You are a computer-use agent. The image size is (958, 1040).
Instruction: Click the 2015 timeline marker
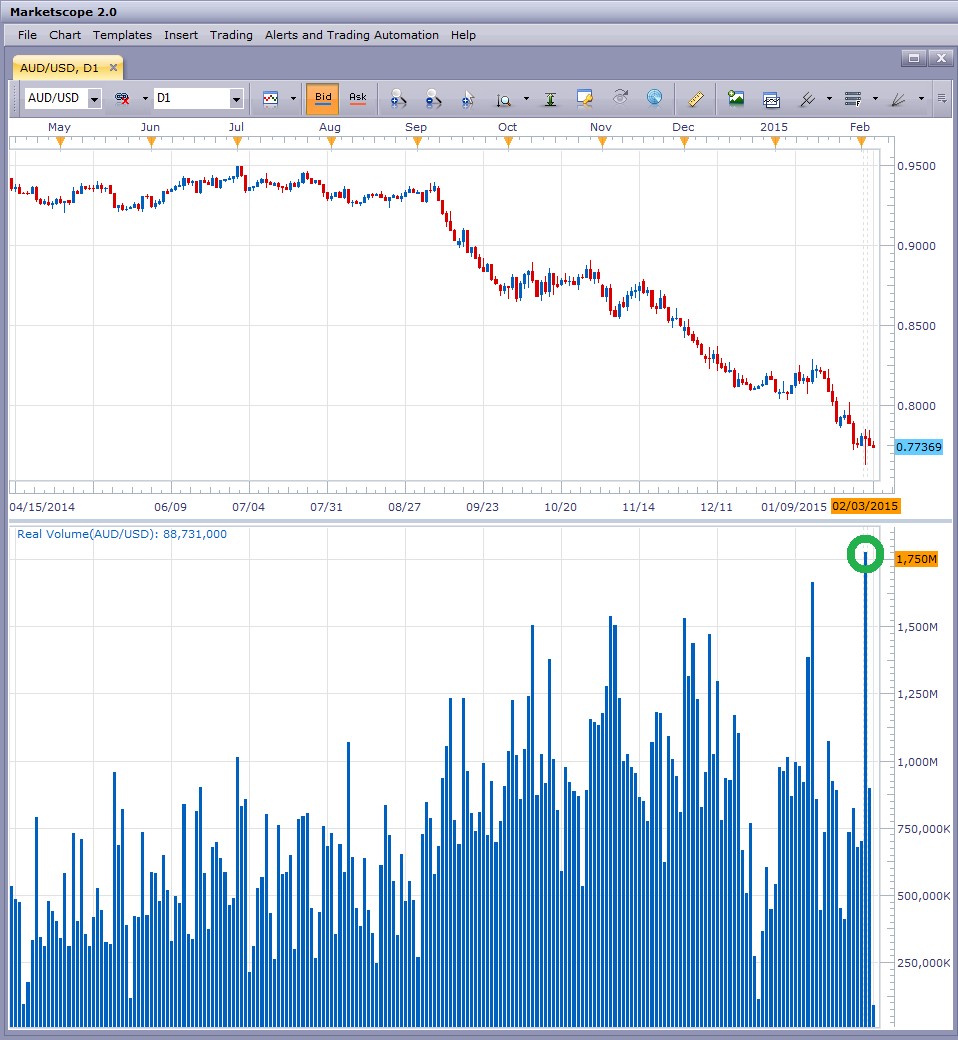click(x=775, y=141)
